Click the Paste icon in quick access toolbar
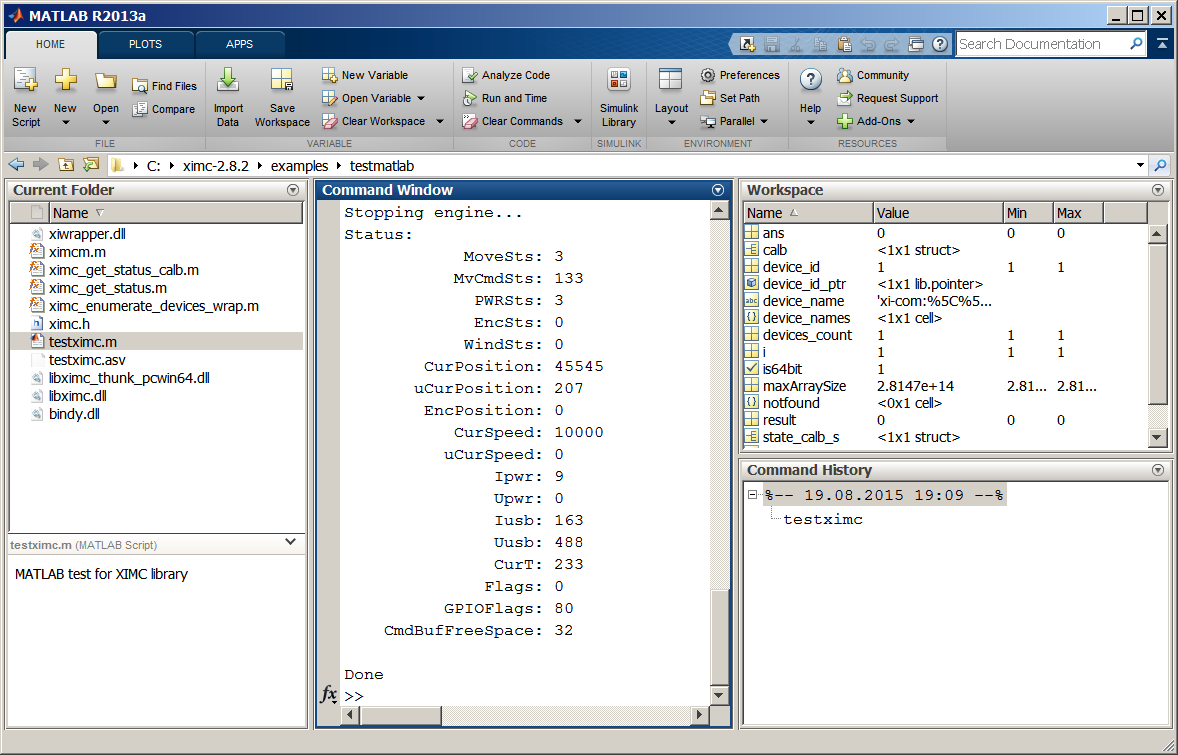This screenshot has height=755, width=1178. [844, 44]
